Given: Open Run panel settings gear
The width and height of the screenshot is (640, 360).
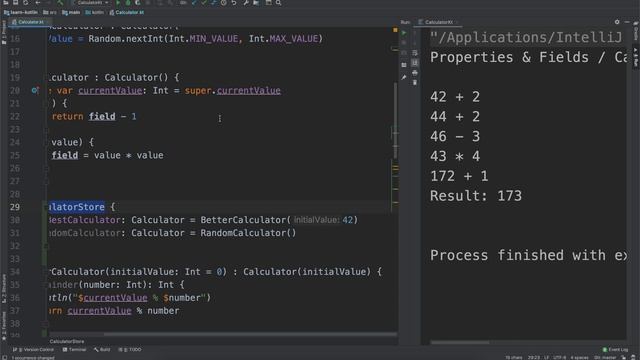Looking at the screenshot, I should (617, 22).
